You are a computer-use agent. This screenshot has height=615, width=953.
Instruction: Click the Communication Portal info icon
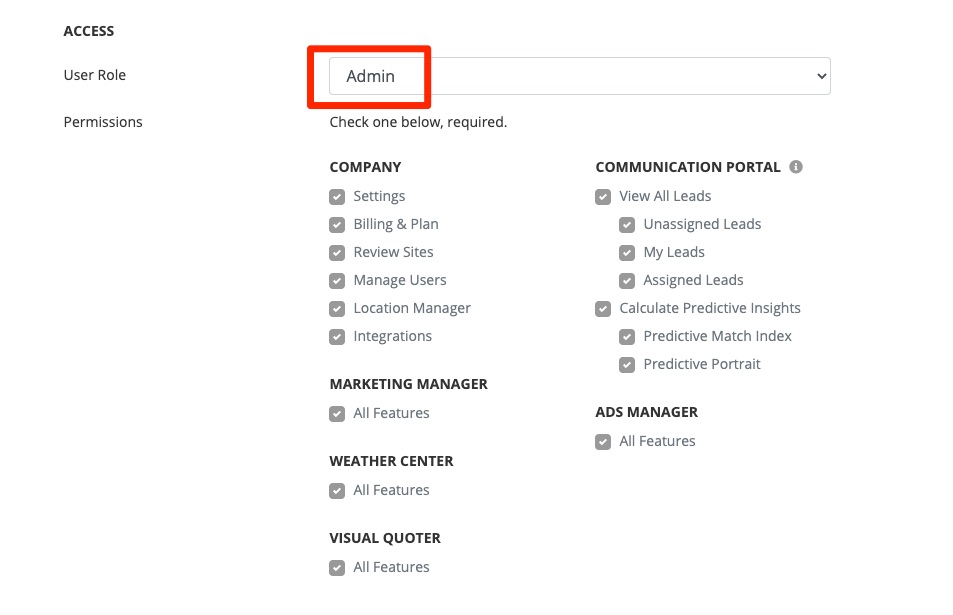(796, 167)
